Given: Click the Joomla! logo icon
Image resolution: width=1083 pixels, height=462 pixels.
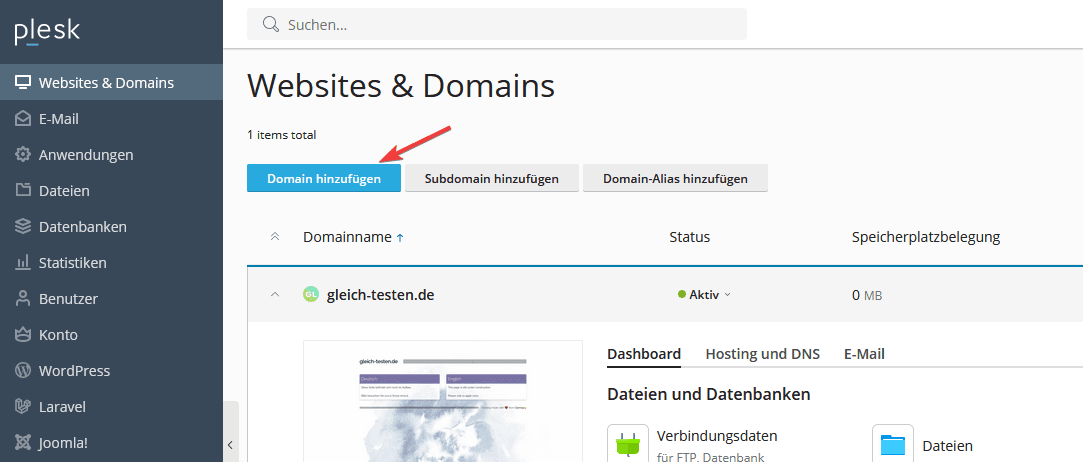Looking at the screenshot, I should click(23, 442).
